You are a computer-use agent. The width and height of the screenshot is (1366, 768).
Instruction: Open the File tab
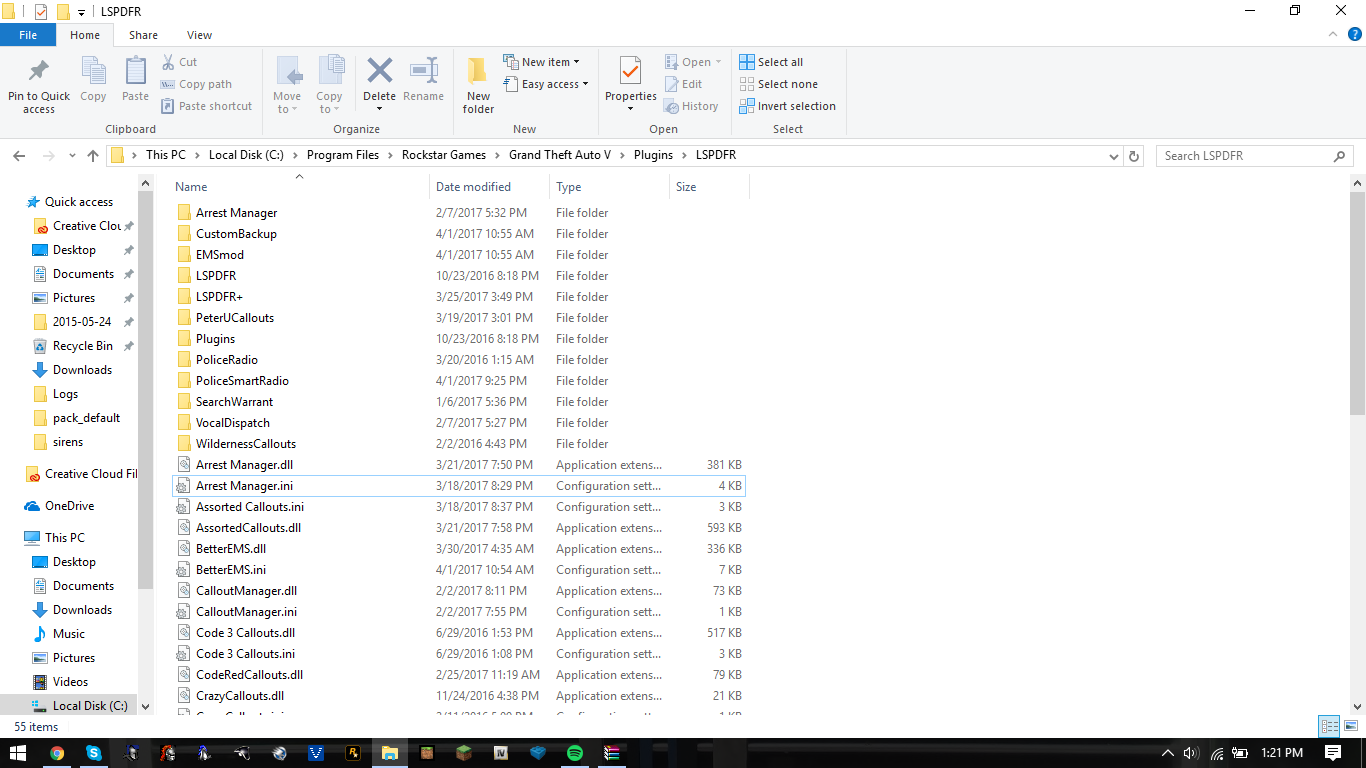pos(28,35)
